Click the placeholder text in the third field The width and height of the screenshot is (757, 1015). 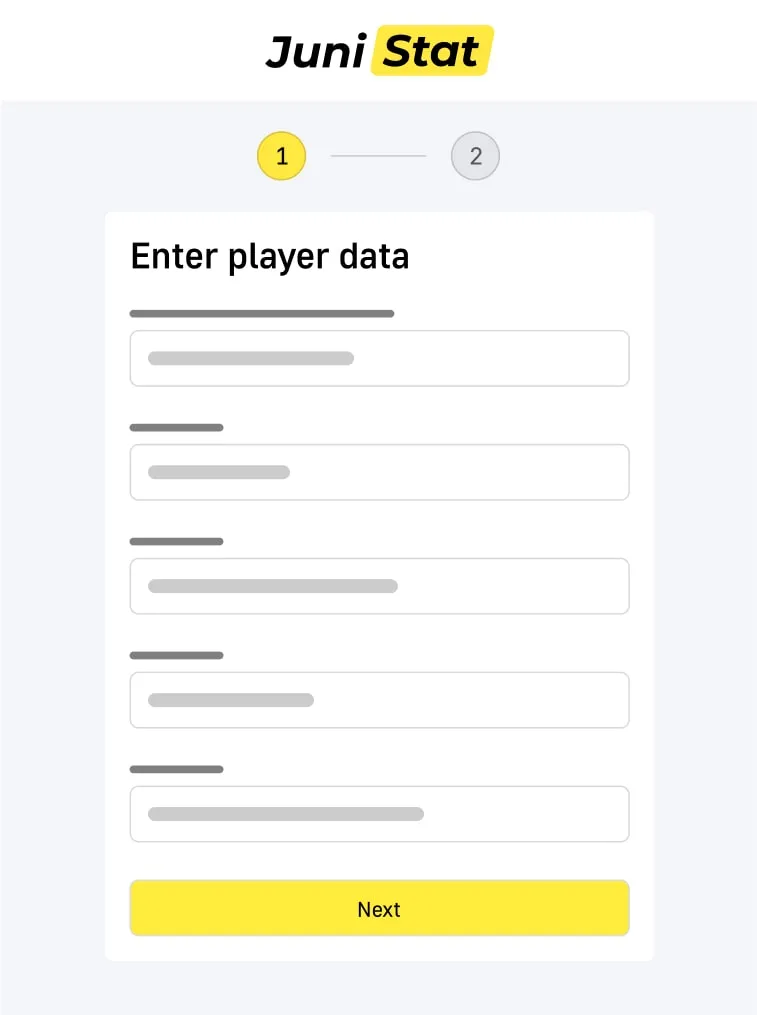(x=273, y=586)
